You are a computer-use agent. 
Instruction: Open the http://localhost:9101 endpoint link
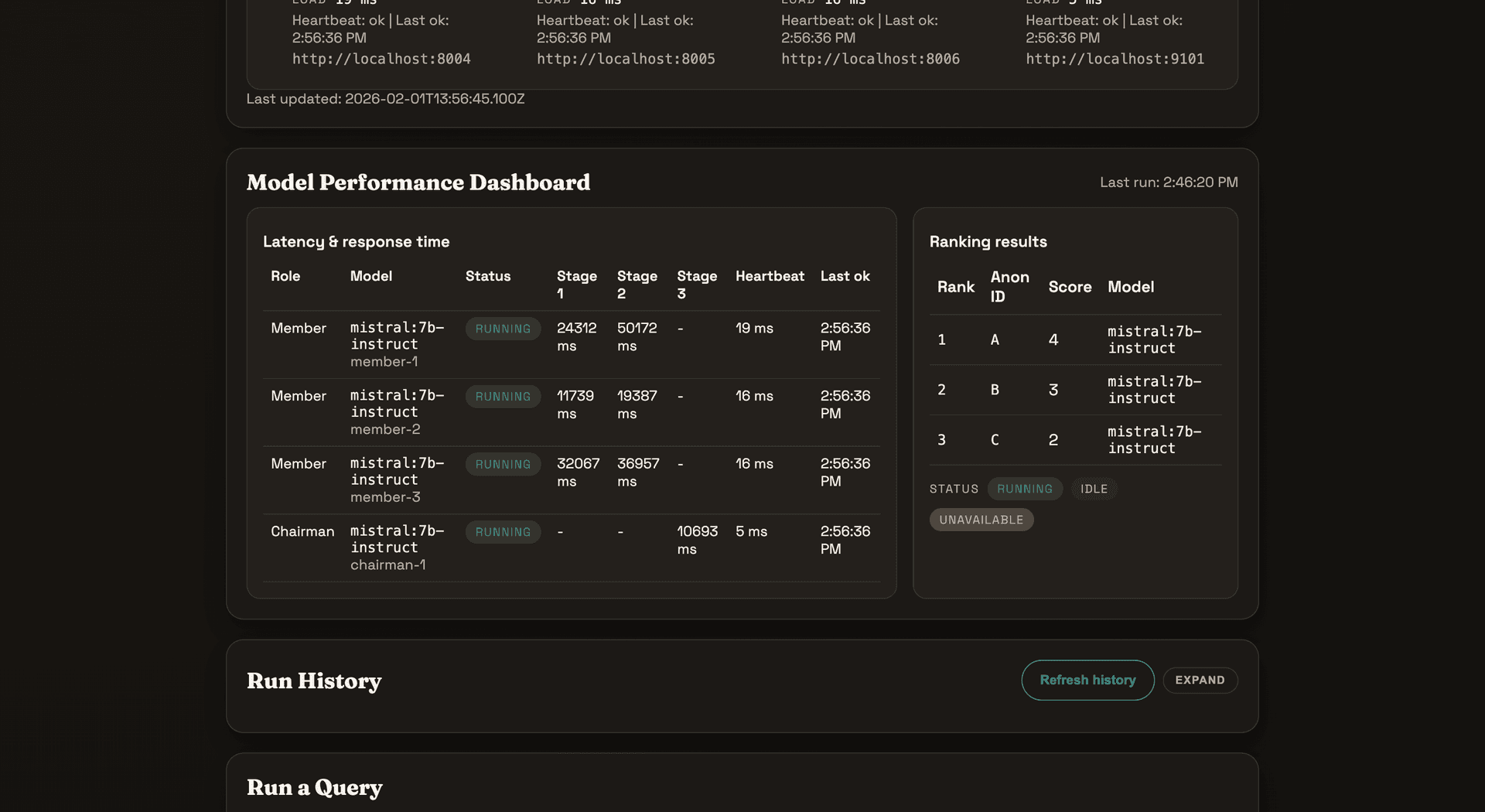(x=1115, y=59)
